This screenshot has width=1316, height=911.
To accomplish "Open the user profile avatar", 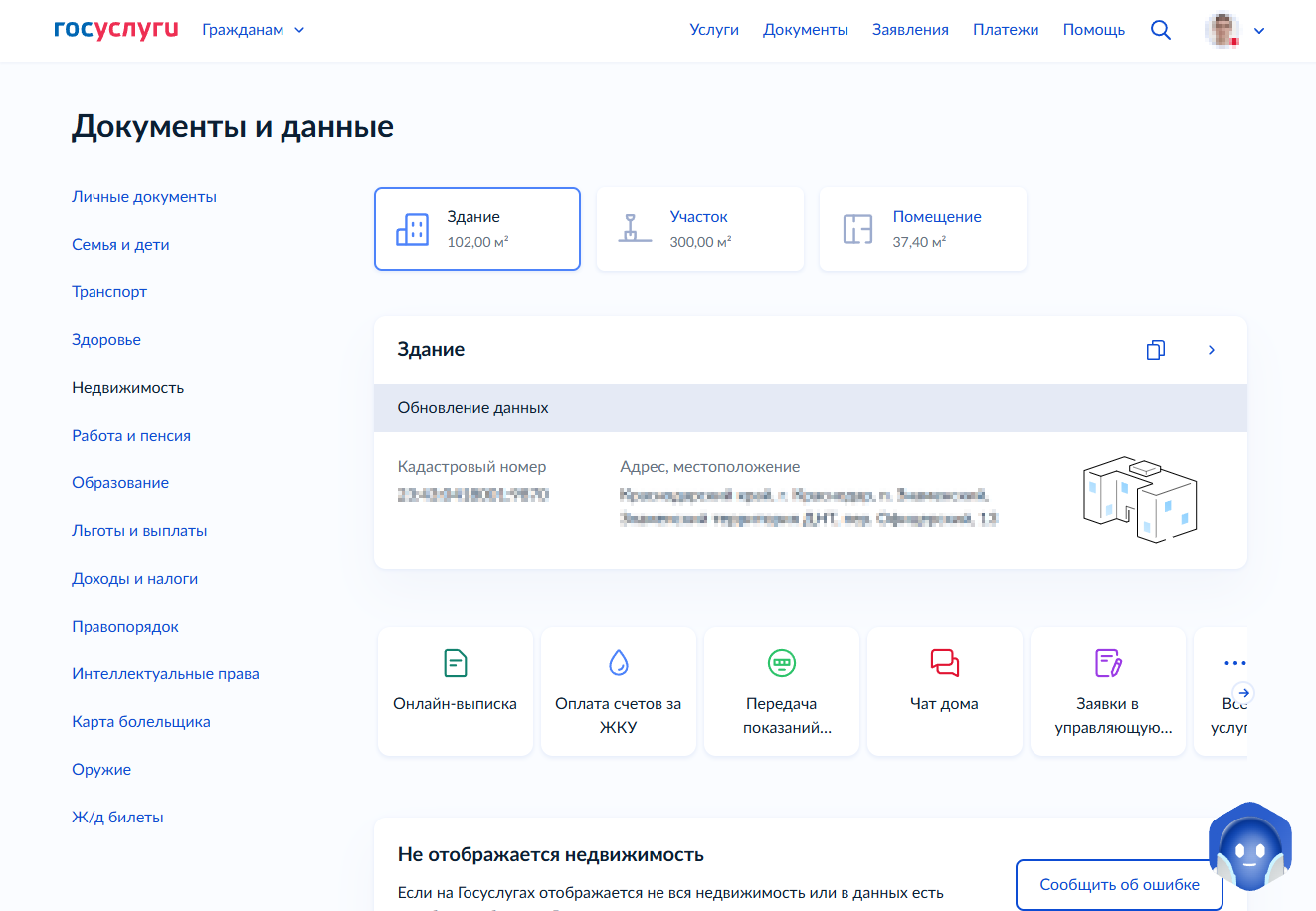I will coord(1222,30).
